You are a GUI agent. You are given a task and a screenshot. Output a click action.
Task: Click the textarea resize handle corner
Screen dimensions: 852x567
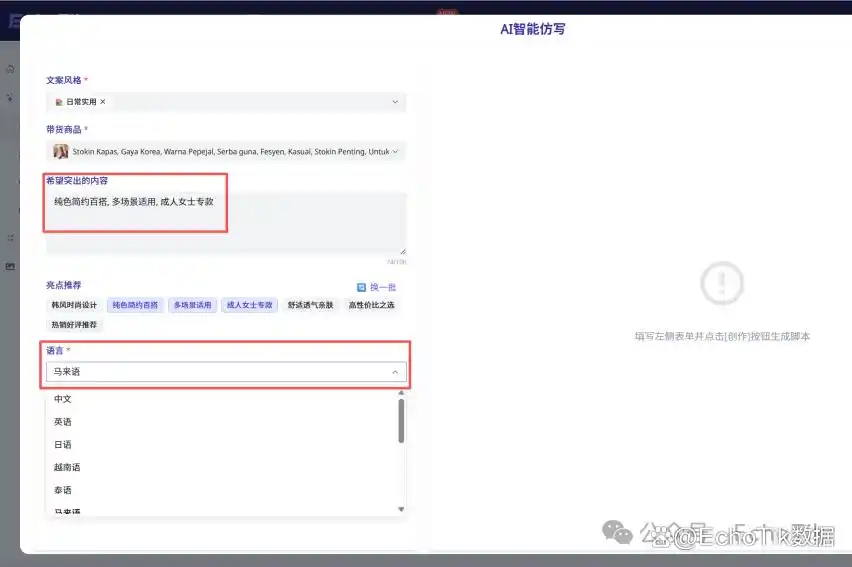[x=403, y=250]
